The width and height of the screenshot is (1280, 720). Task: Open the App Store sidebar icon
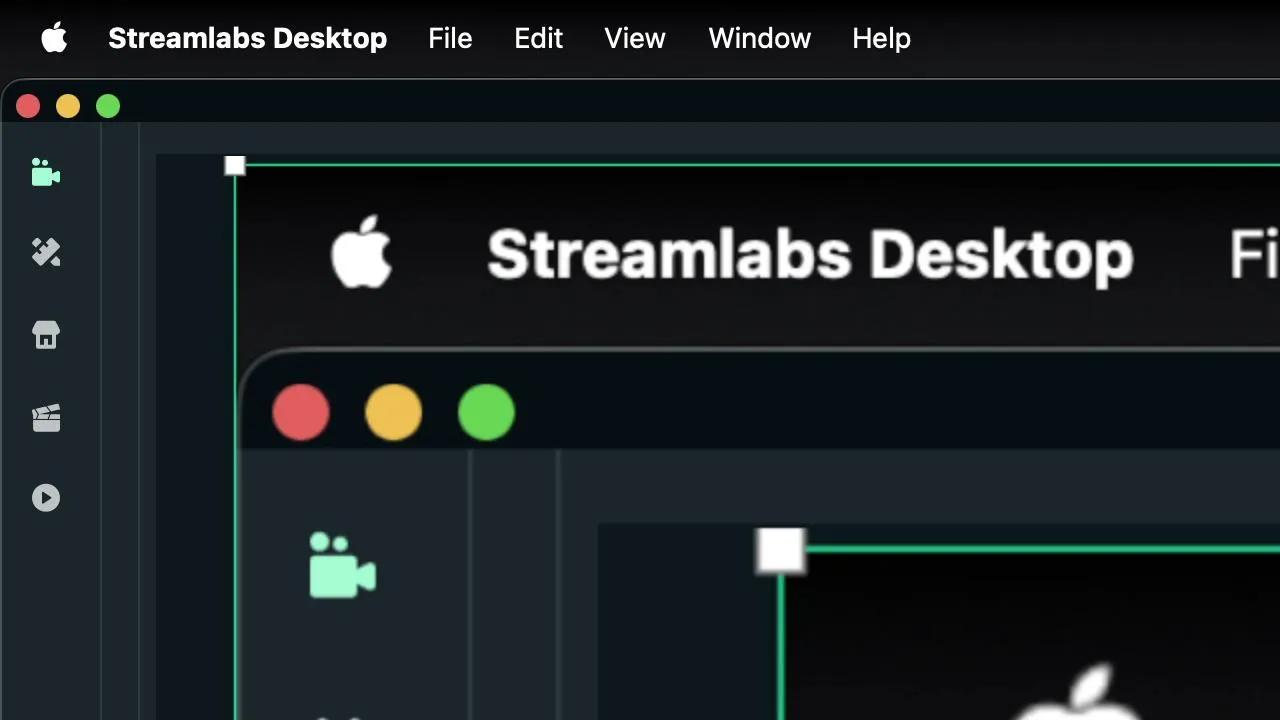click(46, 335)
